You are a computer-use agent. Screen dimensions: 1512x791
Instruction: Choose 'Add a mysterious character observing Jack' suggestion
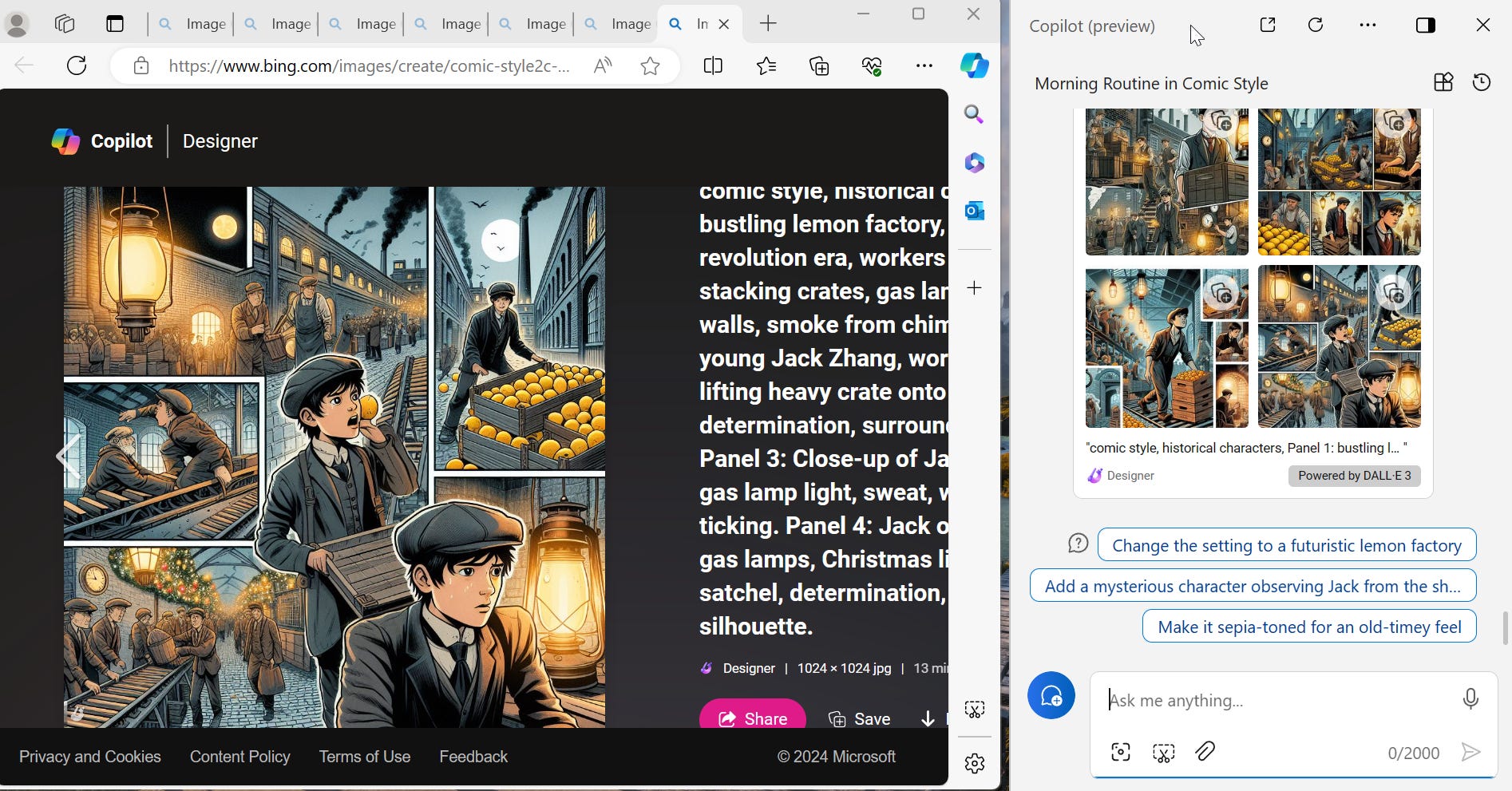point(1253,586)
